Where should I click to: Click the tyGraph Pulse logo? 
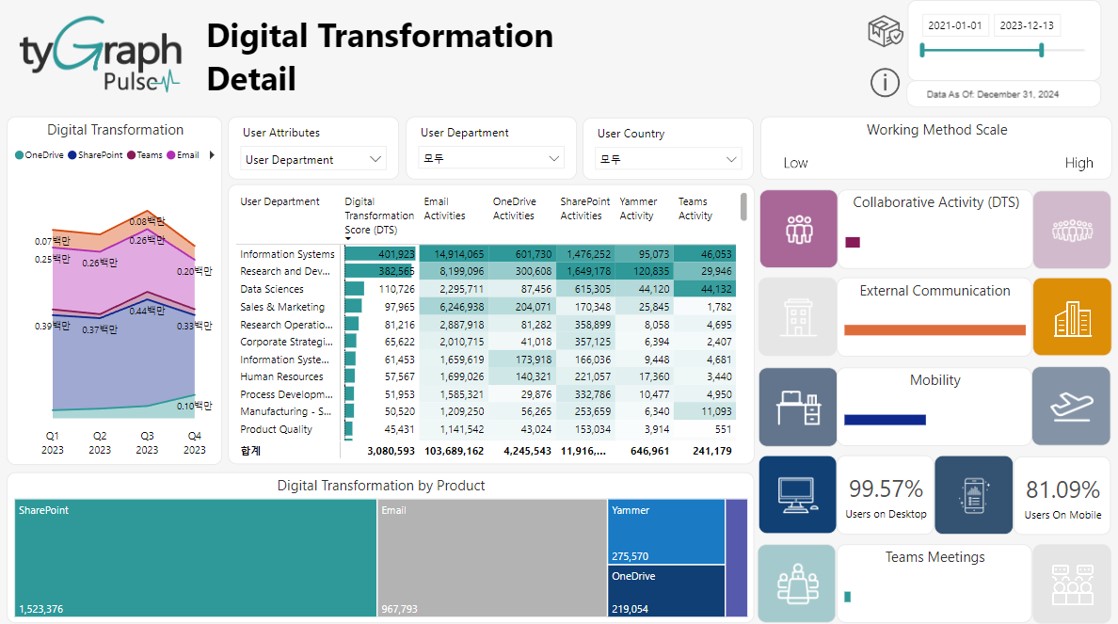pos(101,55)
